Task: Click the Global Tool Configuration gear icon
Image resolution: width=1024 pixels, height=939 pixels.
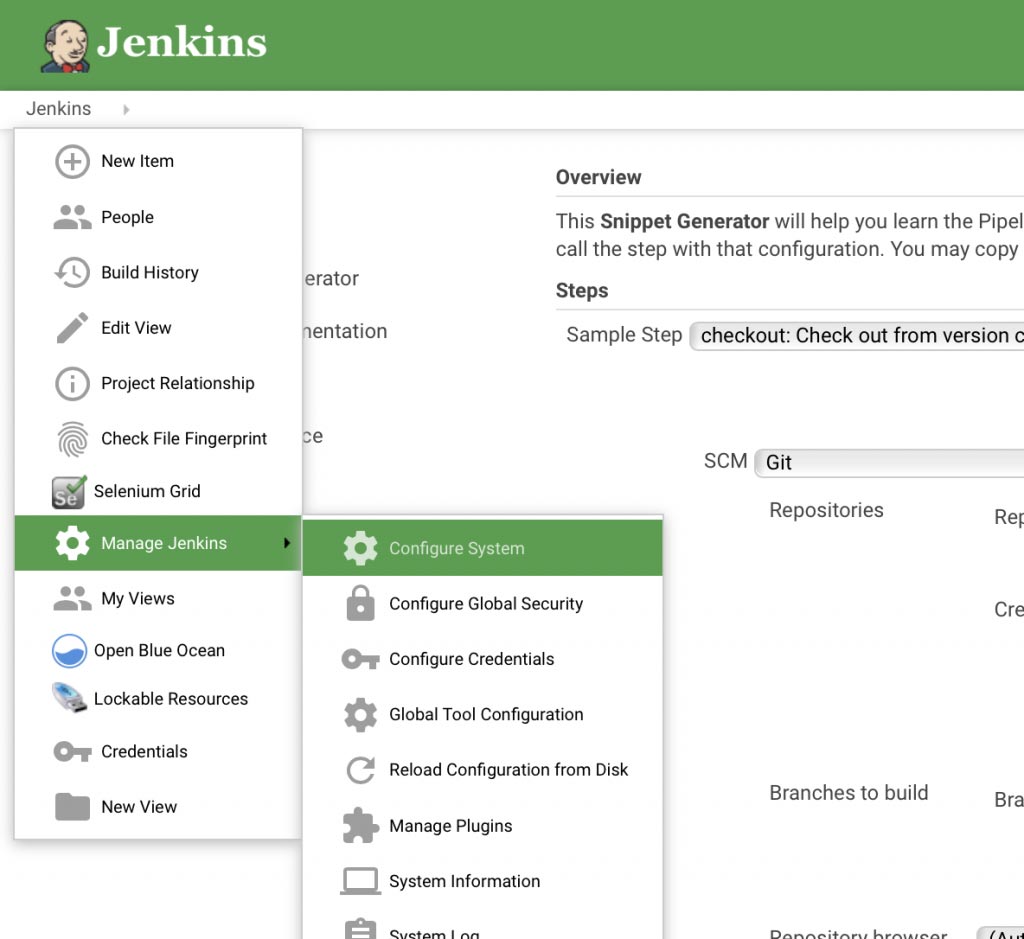Action: pyautogui.click(x=360, y=714)
